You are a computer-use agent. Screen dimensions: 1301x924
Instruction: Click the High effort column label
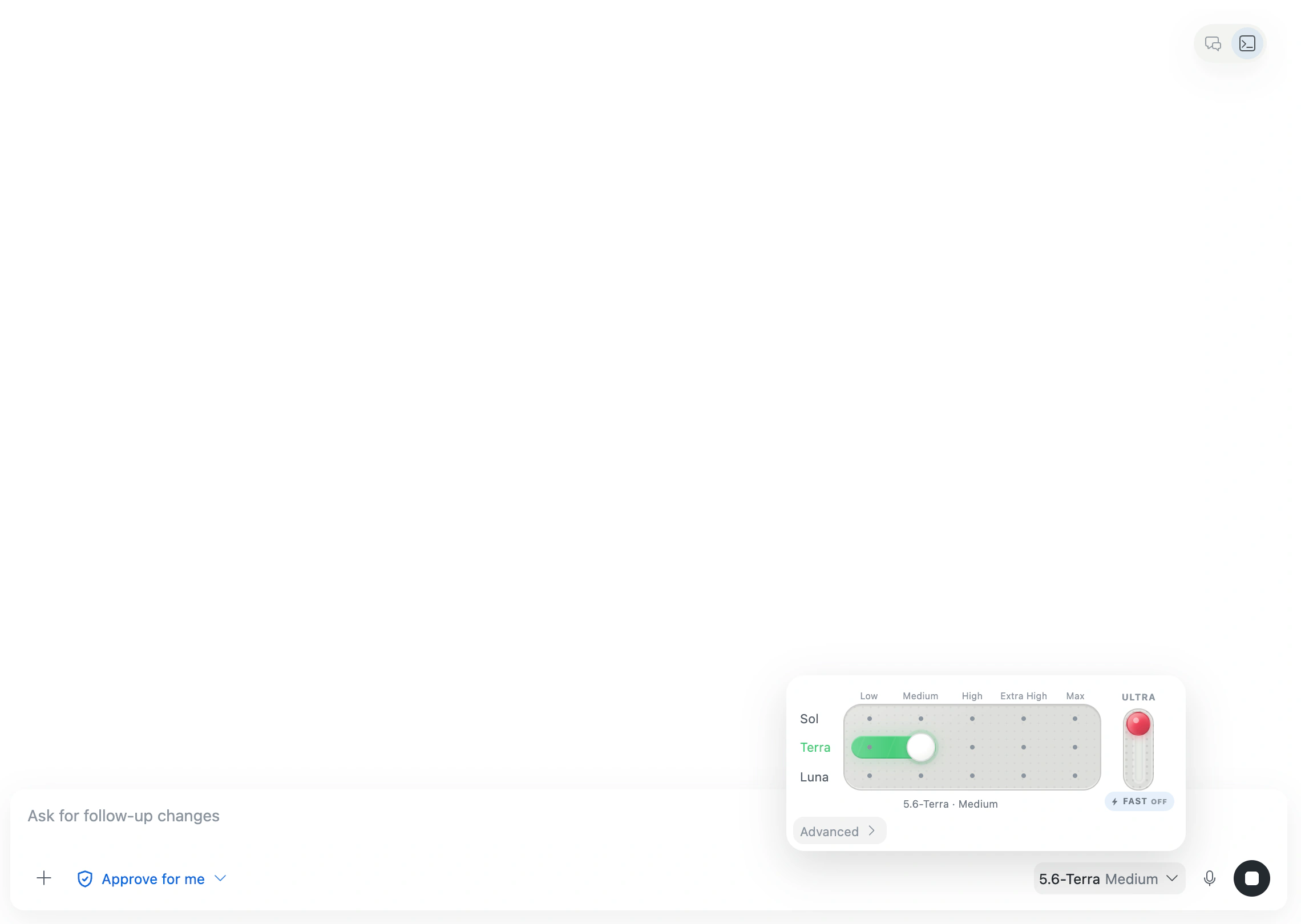tap(972, 696)
